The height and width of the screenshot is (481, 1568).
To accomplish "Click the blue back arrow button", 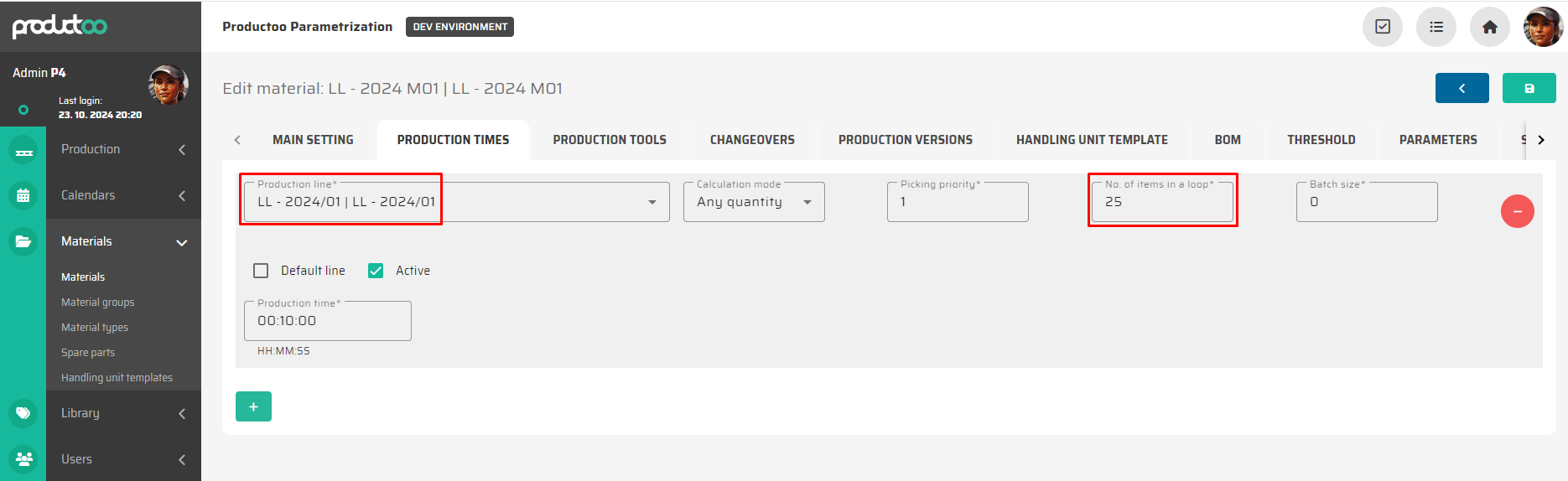I will pyautogui.click(x=1462, y=88).
